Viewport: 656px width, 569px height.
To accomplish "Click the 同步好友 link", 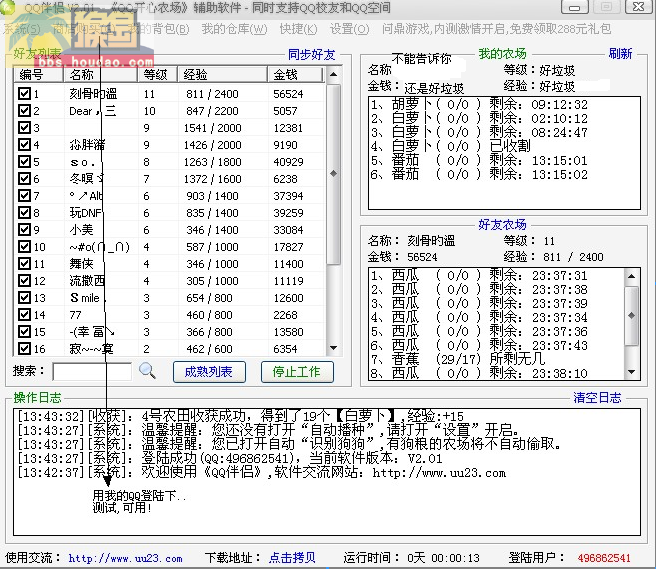I will pos(311,55).
